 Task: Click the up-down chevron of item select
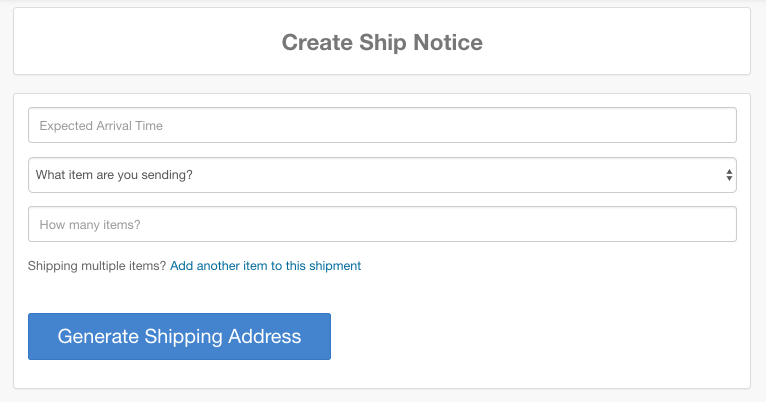(x=729, y=175)
